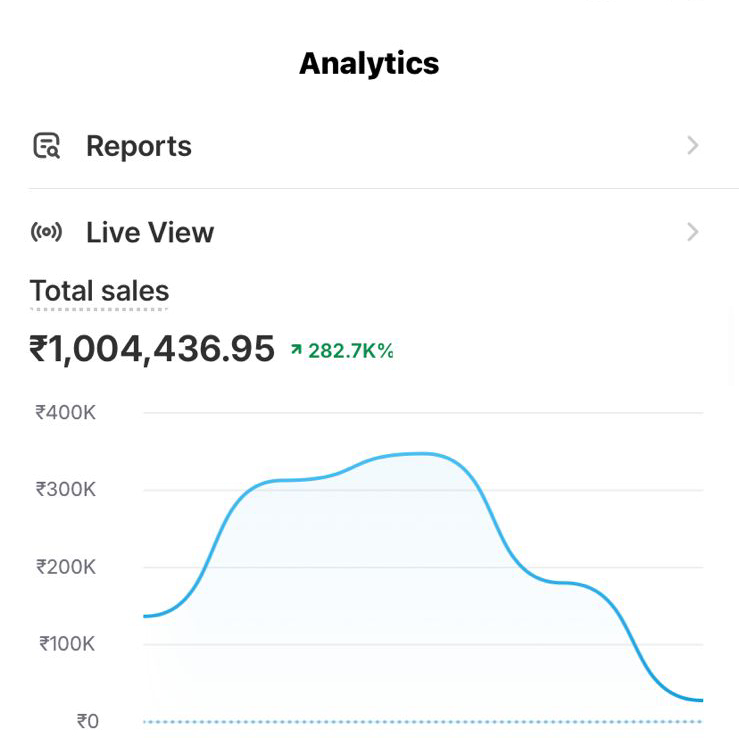The image size is (739, 738).
Task: Tap the Total sales dotted-underline label
Action: pyautogui.click(x=99, y=291)
